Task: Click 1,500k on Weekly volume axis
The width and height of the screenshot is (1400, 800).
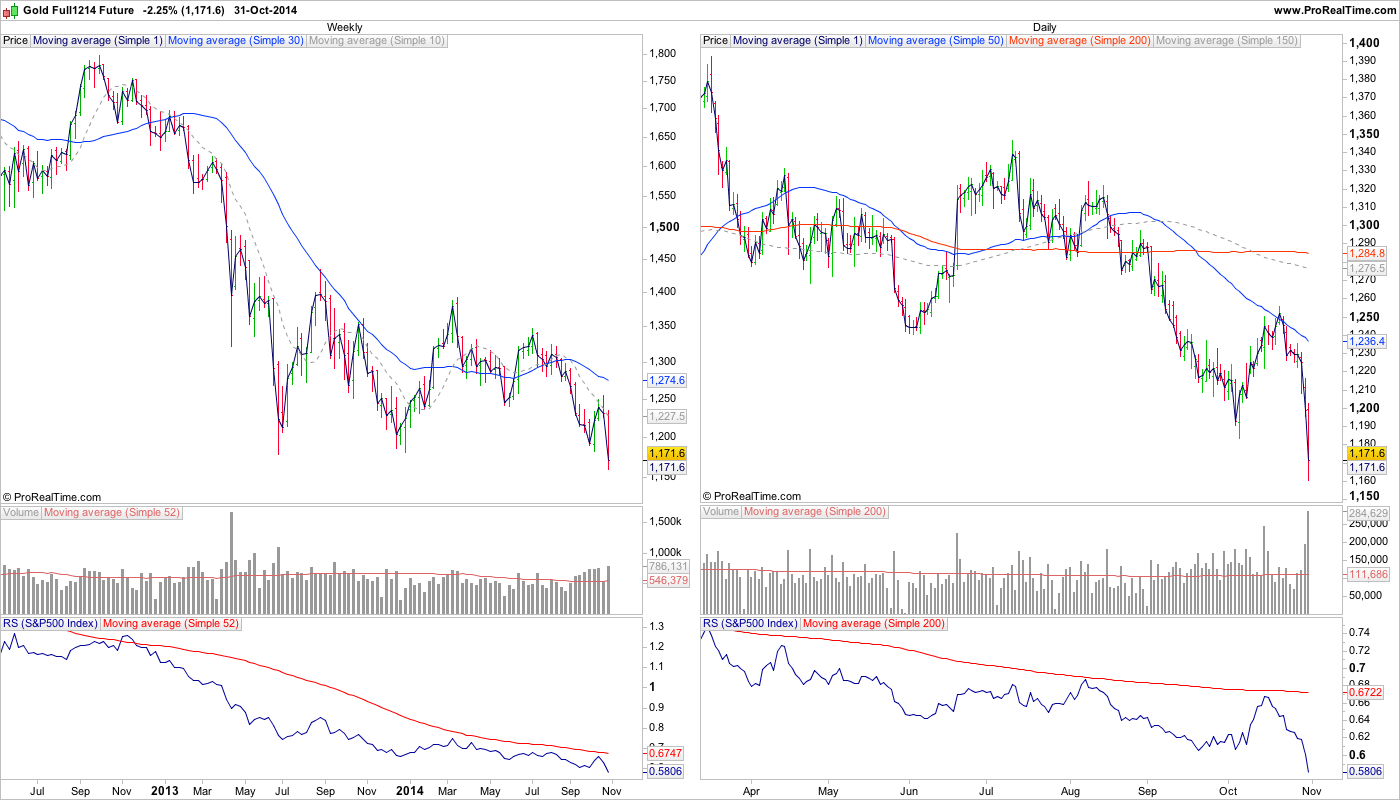Action: click(x=665, y=522)
